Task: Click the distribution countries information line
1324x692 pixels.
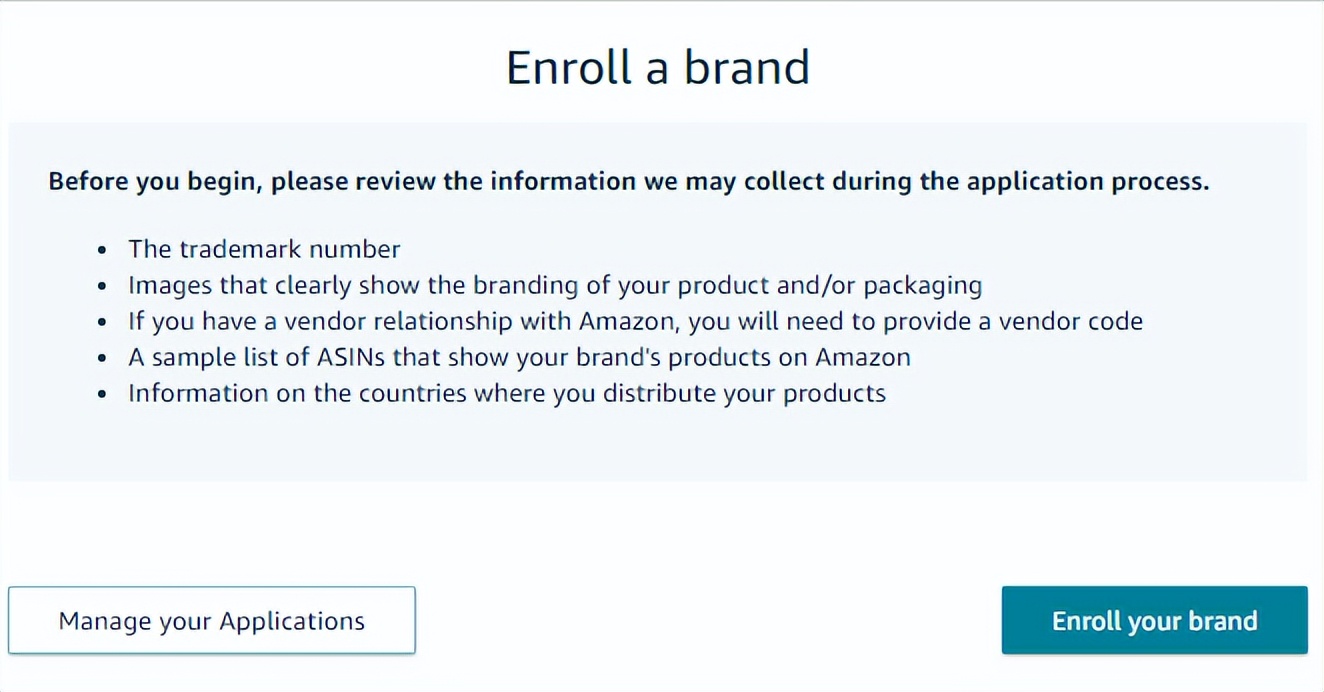Action: tap(506, 393)
